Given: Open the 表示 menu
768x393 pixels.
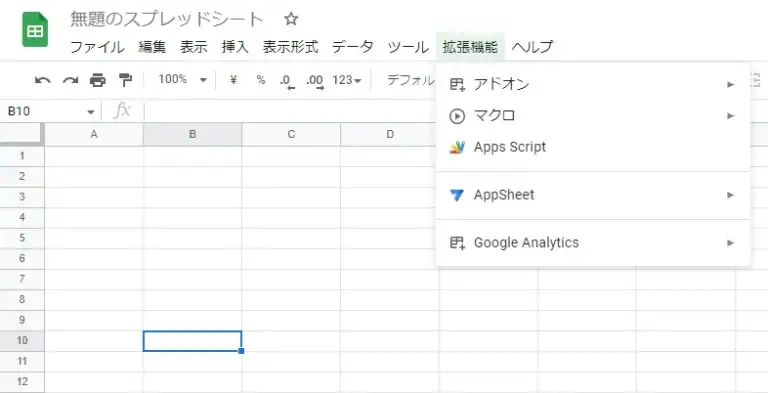Looking at the screenshot, I should (x=193, y=47).
